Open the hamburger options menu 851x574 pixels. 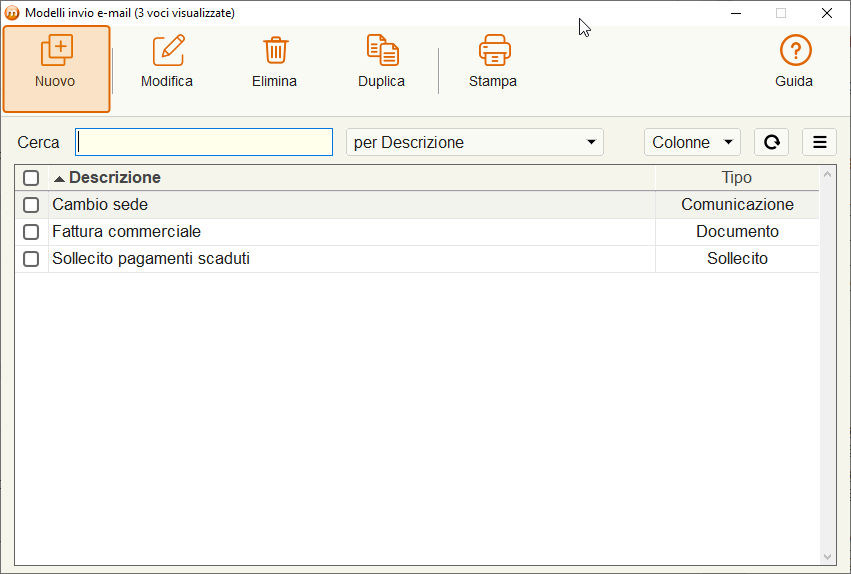pyautogui.click(x=820, y=142)
